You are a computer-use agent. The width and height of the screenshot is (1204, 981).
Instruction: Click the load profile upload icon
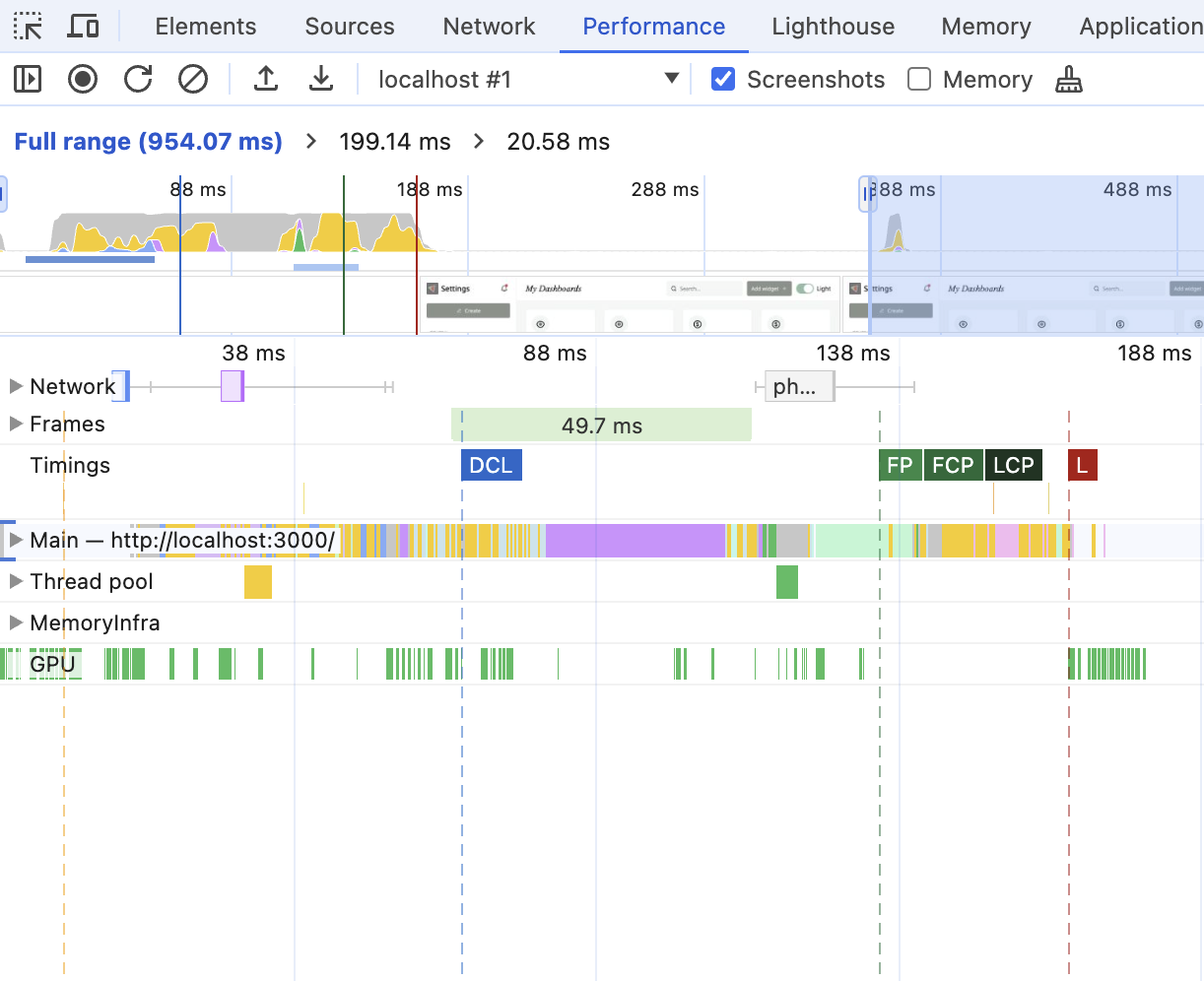tap(266, 79)
